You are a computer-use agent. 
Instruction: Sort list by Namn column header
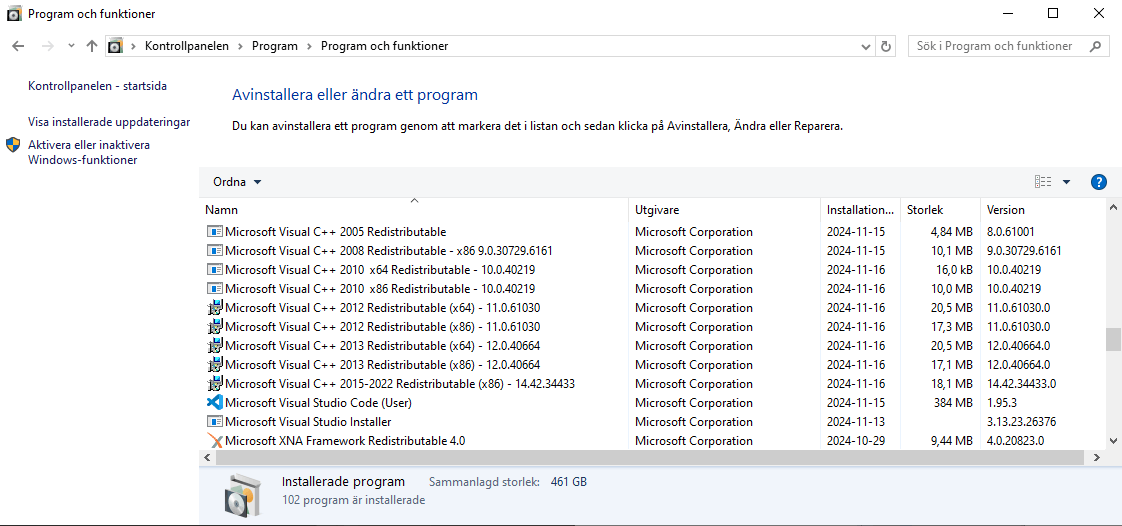(x=414, y=210)
